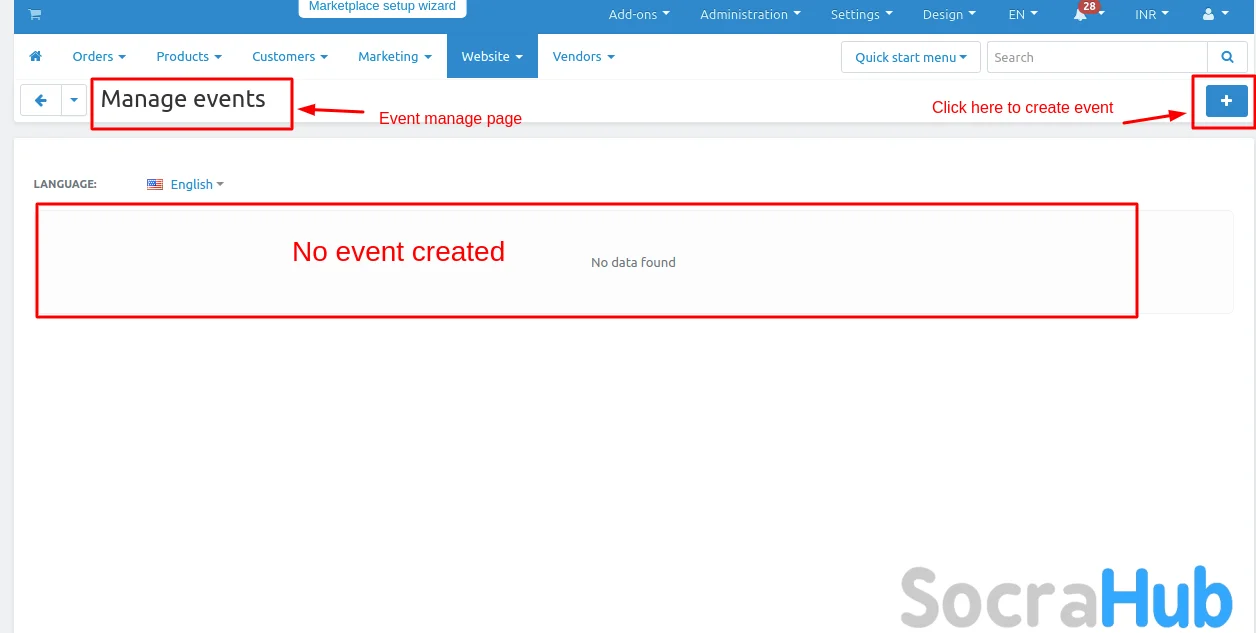Expand the Quick start menu dropdown
The height and width of the screenshot is (633, 1256).
pyautogui.click(x=910, y=57)
